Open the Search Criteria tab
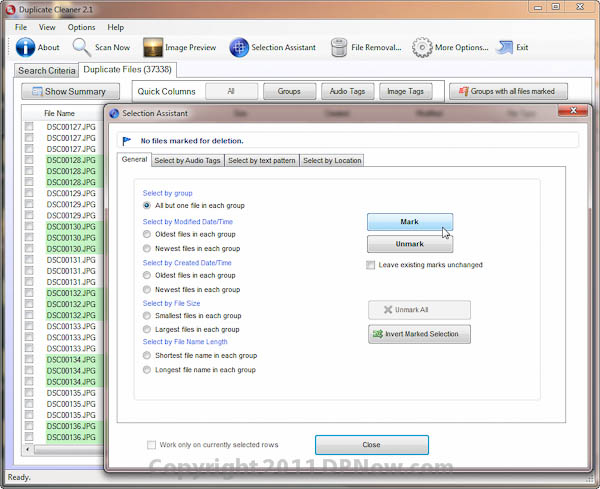This screenshot has height=489, width=600. tap(46, 71)
